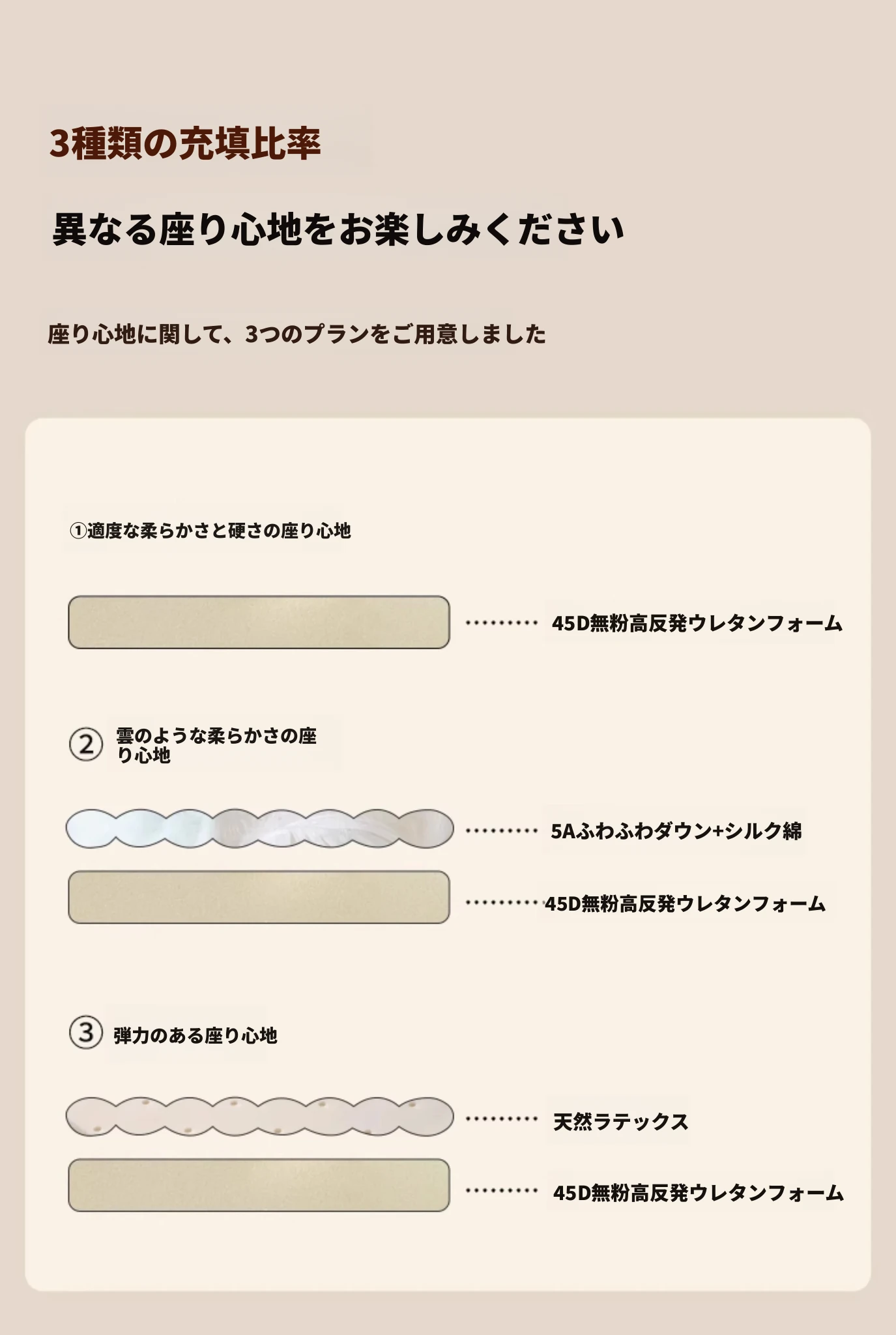Viewport: 896px width, 1335px height.
Task: Click the circled number 3 icon
Action: [86, 1033]
